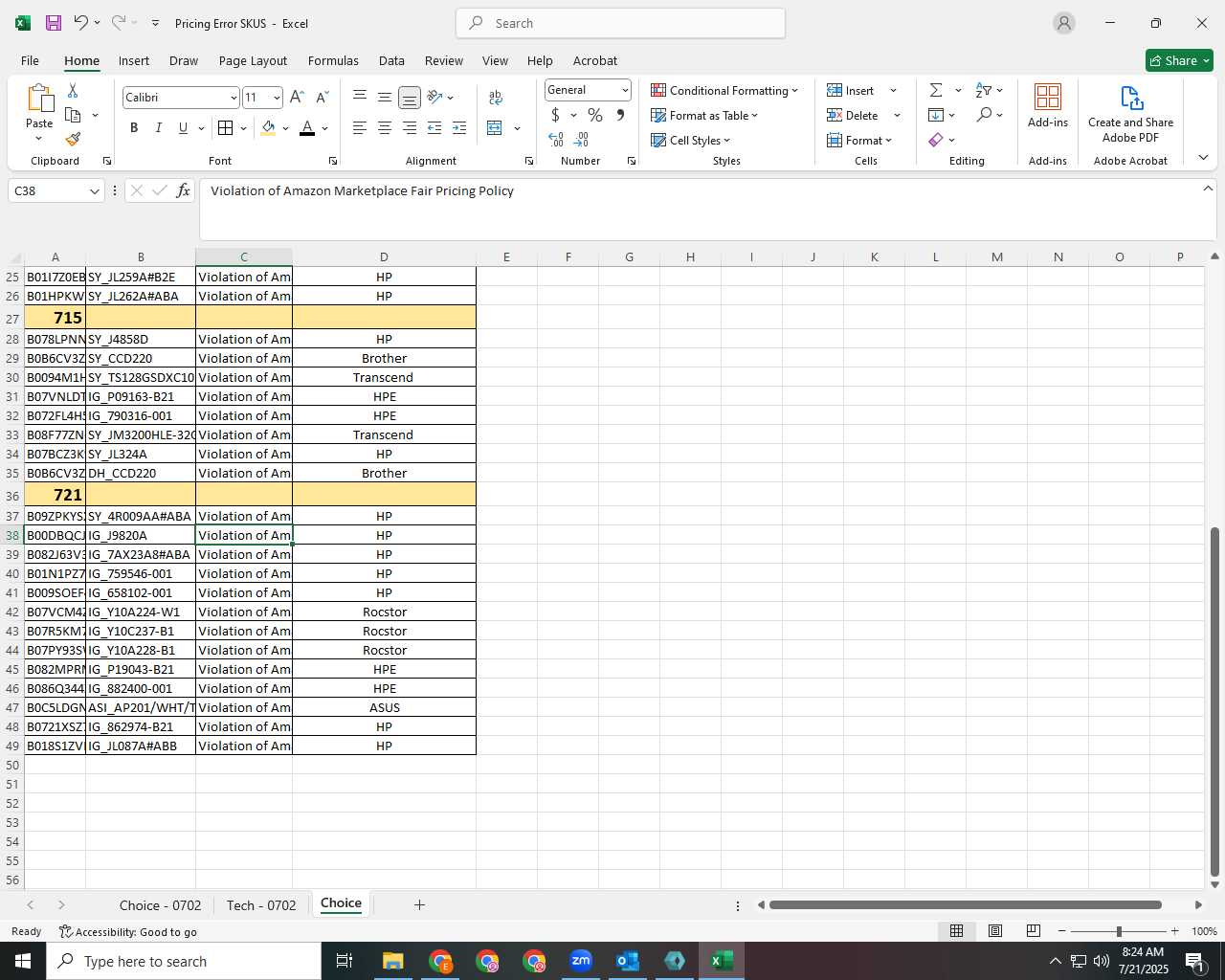
Task: Click the Share button
Action: click(1180, 60)
